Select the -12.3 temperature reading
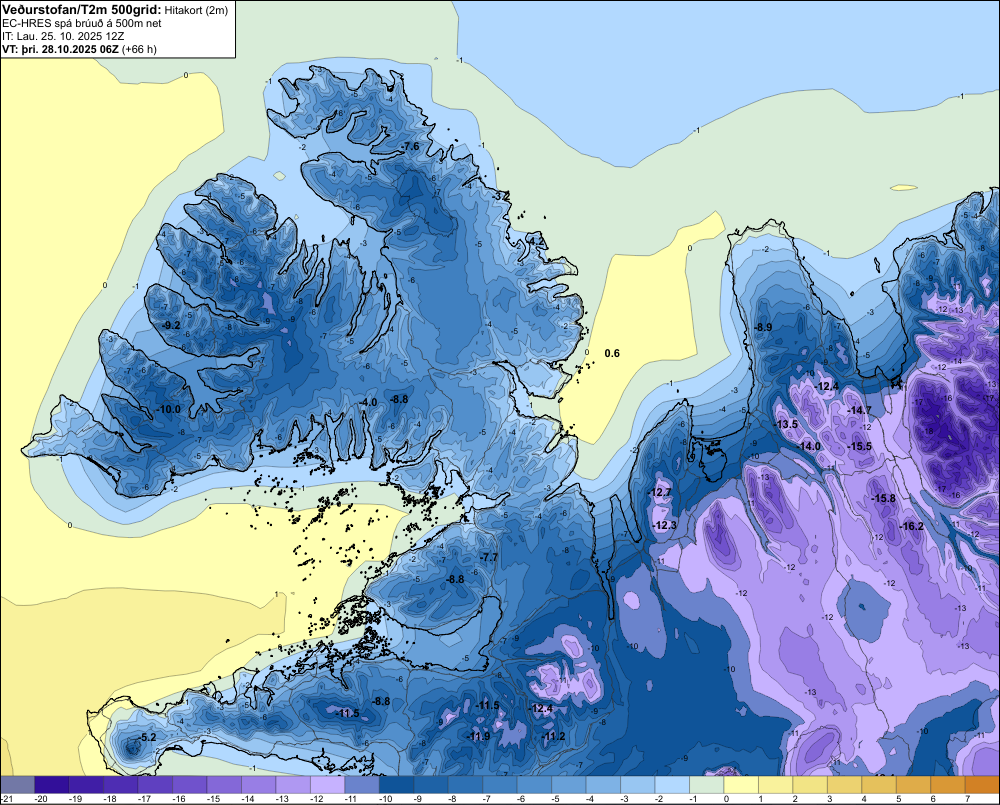 tap(665, 526)
